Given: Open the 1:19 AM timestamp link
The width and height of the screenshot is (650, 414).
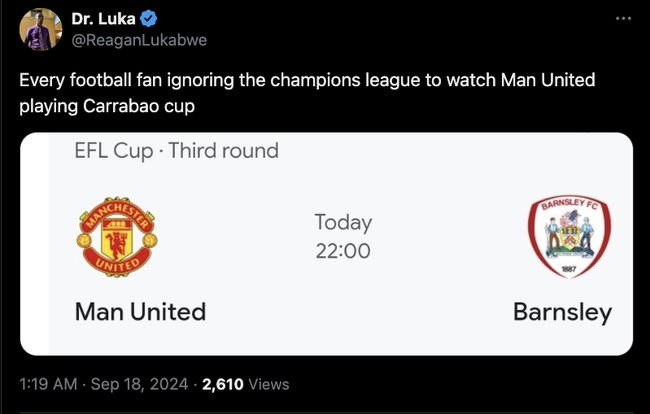Looking at the screenshot, I should (x=48, y=384).
